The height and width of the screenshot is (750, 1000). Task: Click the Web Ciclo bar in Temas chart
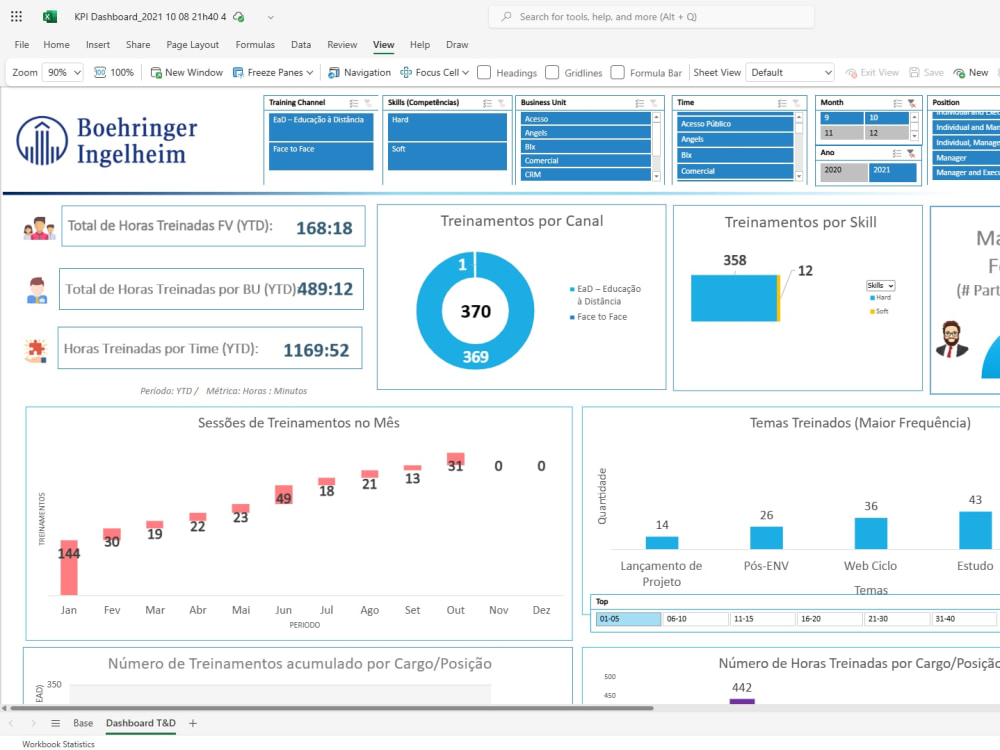pyautogui.click(x=871, y=533)
